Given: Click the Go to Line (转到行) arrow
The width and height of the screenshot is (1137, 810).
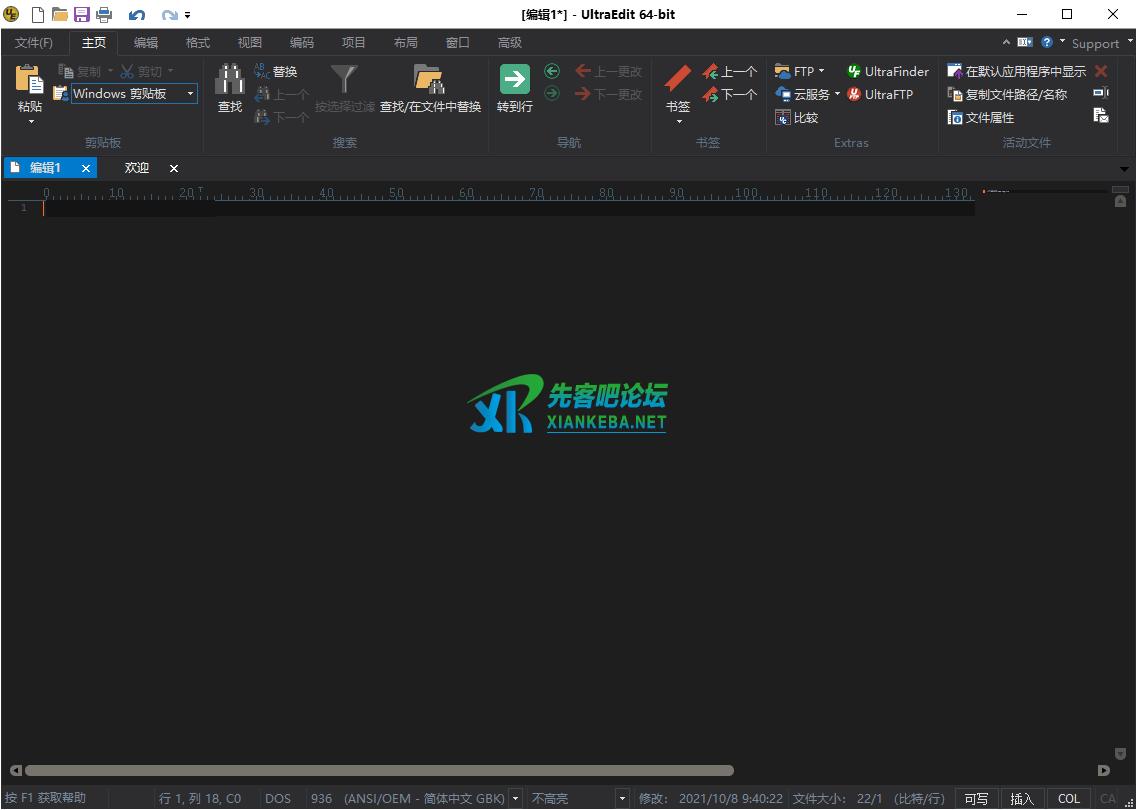Looking at the screenshot, I should pyautogui.click(x=514, y=80).
